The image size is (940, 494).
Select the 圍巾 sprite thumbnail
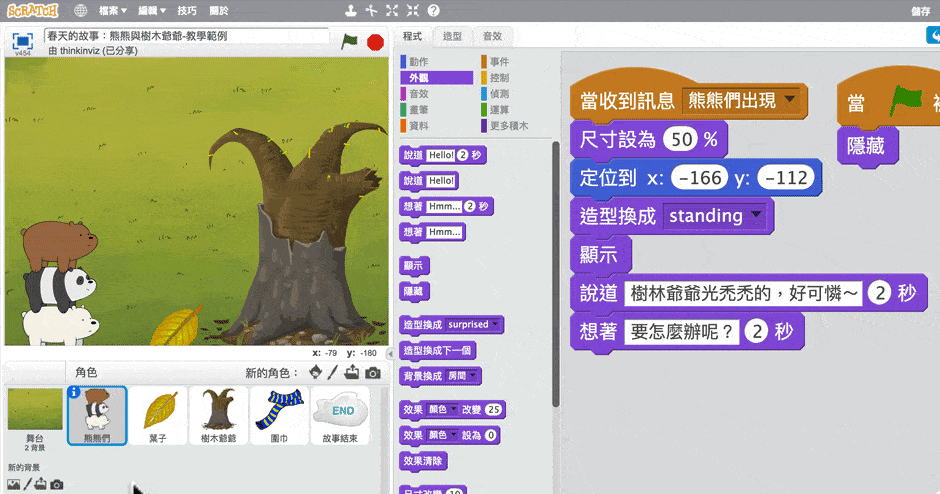pos(279,415)
